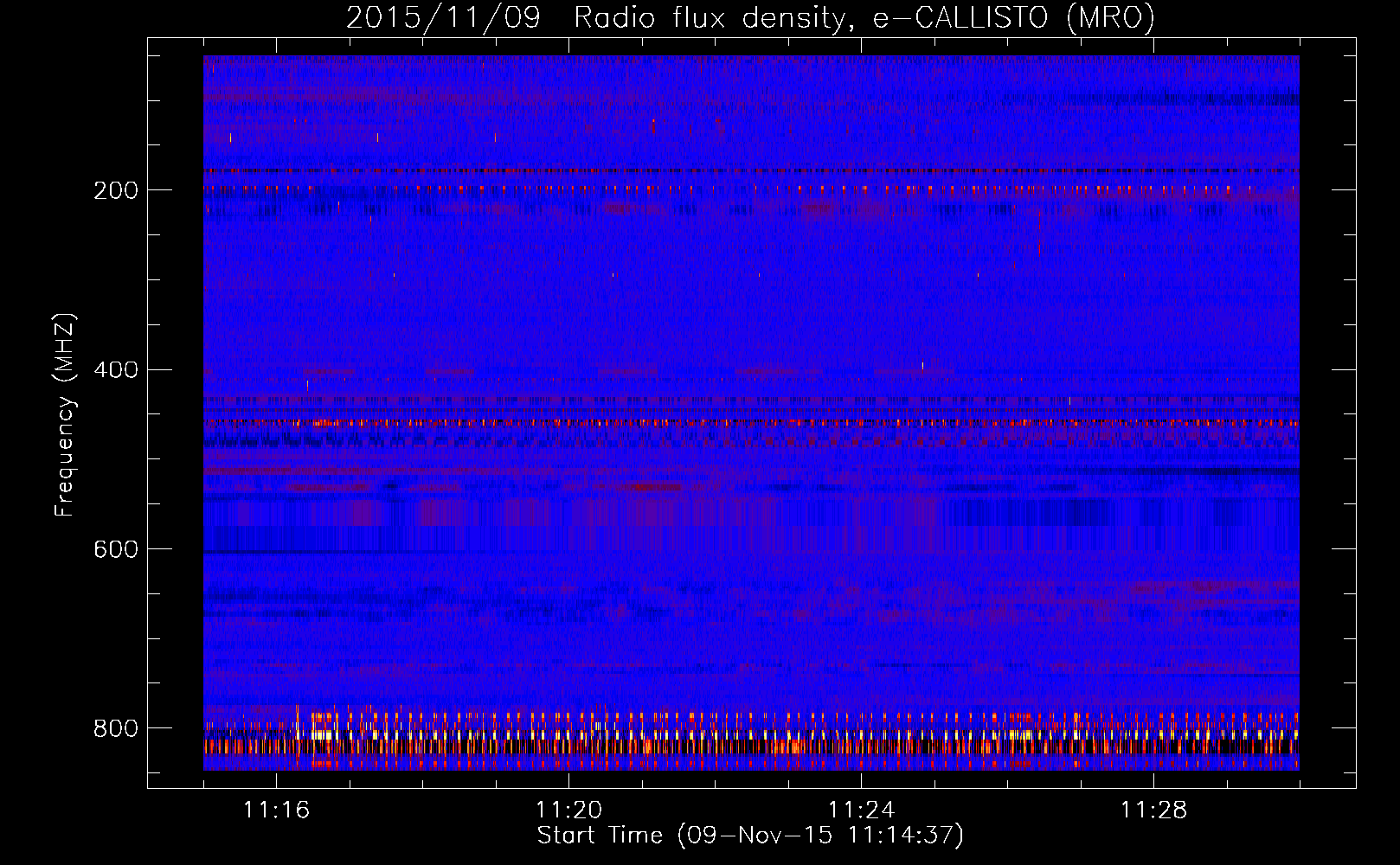The width and height of the screenshot is (1400, 865).
Task: Click the 11:24 time tick label
Action: pos(862,810)
